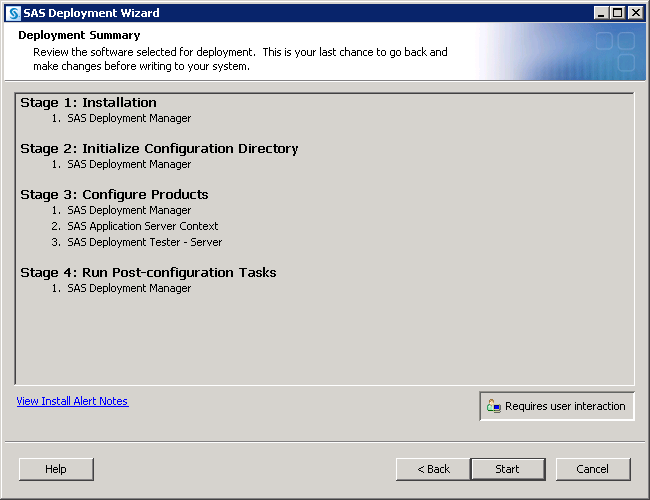Click the Stage 3: Configure Products heading

coord(114,194)
